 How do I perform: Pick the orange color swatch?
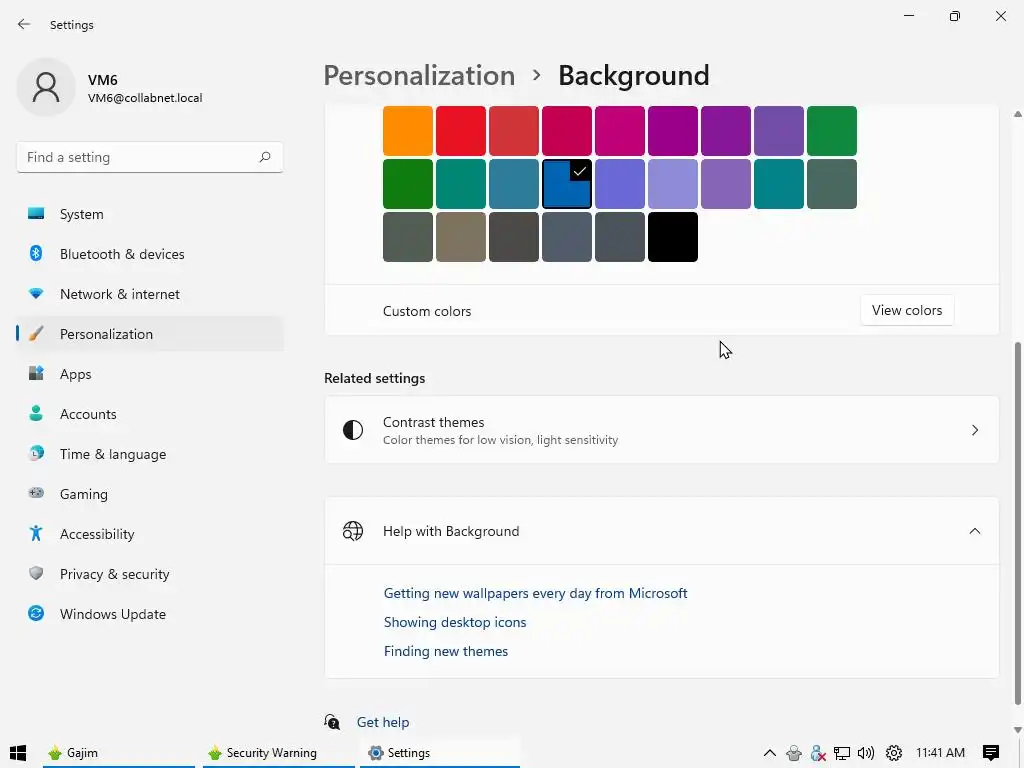tap(408, 131)
